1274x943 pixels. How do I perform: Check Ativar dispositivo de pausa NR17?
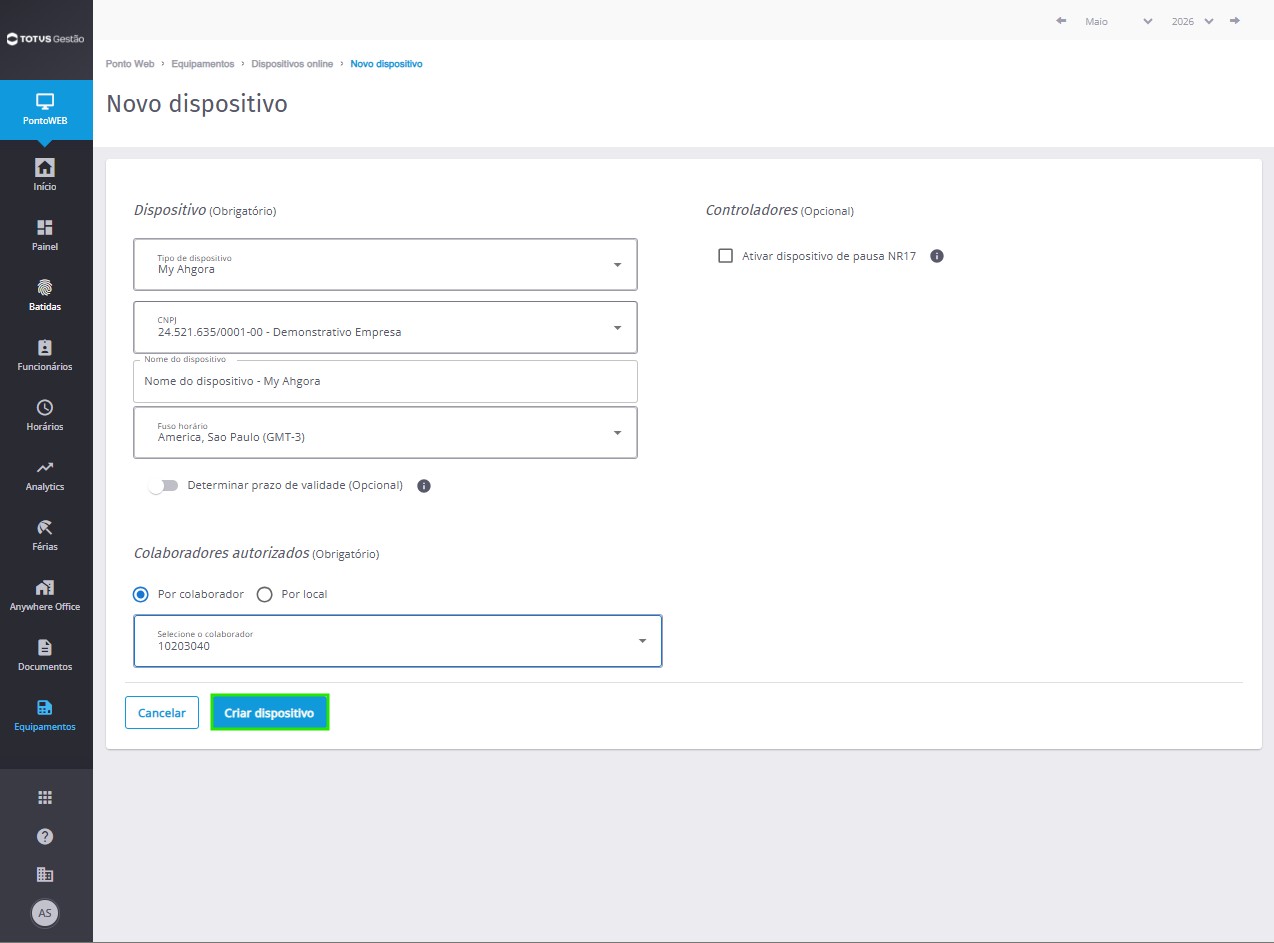(x=726, y=256)
